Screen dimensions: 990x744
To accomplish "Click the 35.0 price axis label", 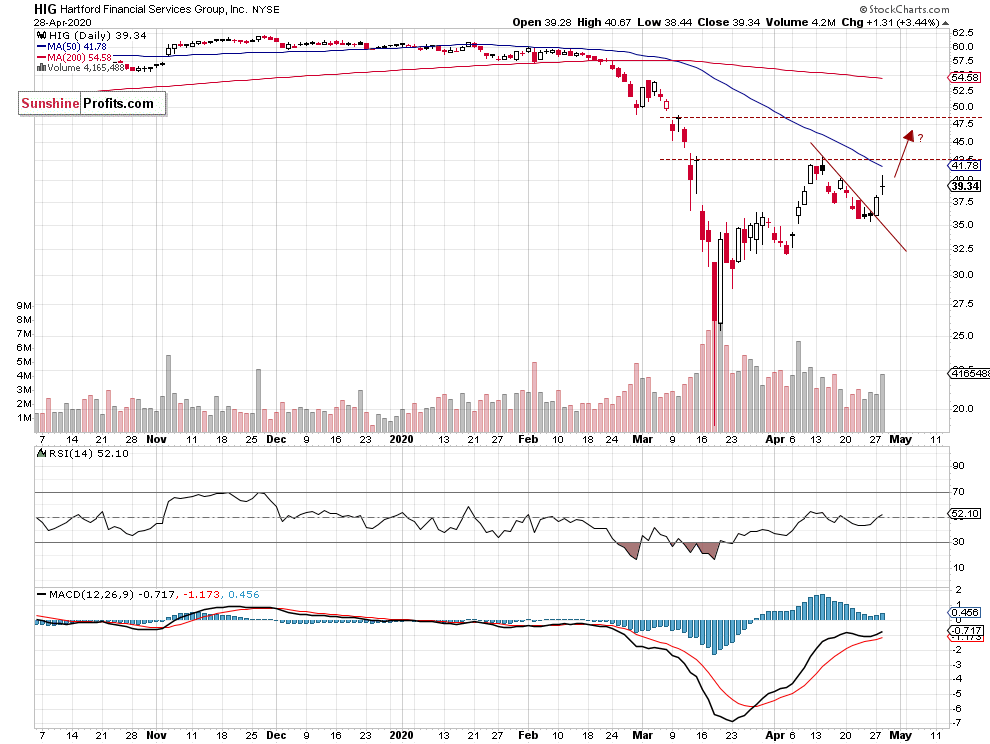I will (962, 225).
